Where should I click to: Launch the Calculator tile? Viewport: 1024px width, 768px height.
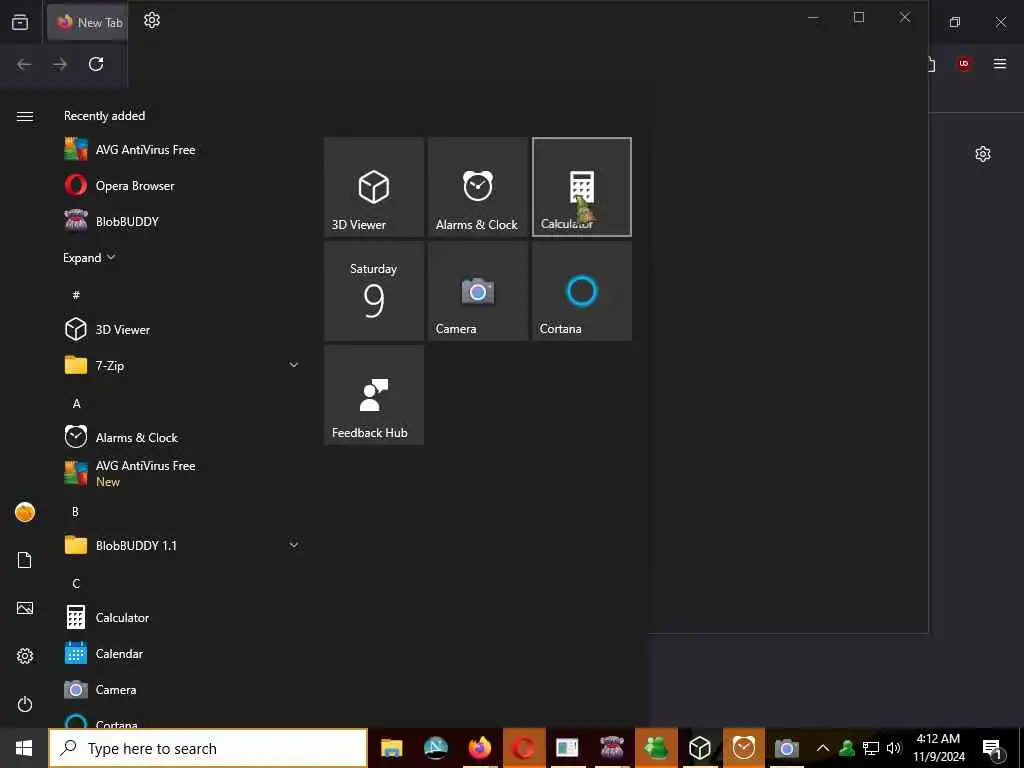[581, 187]
